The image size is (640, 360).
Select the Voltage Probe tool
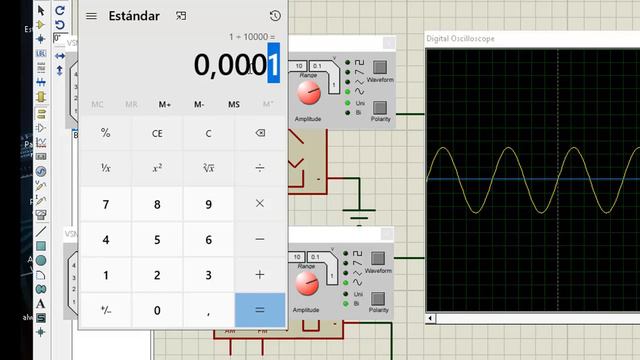coord(41,186)
